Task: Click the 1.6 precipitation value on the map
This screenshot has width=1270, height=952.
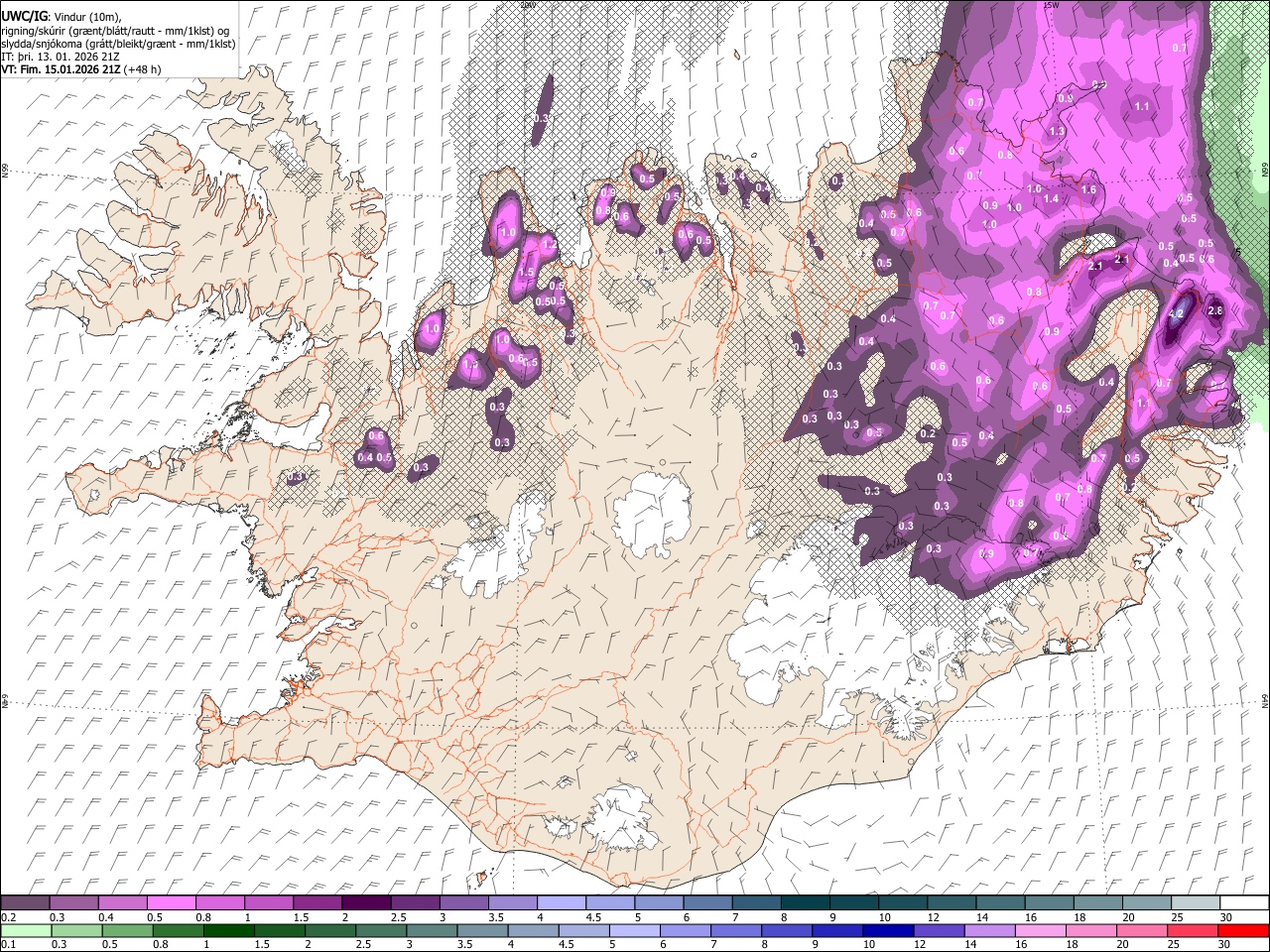Action: coord(1088,189)
